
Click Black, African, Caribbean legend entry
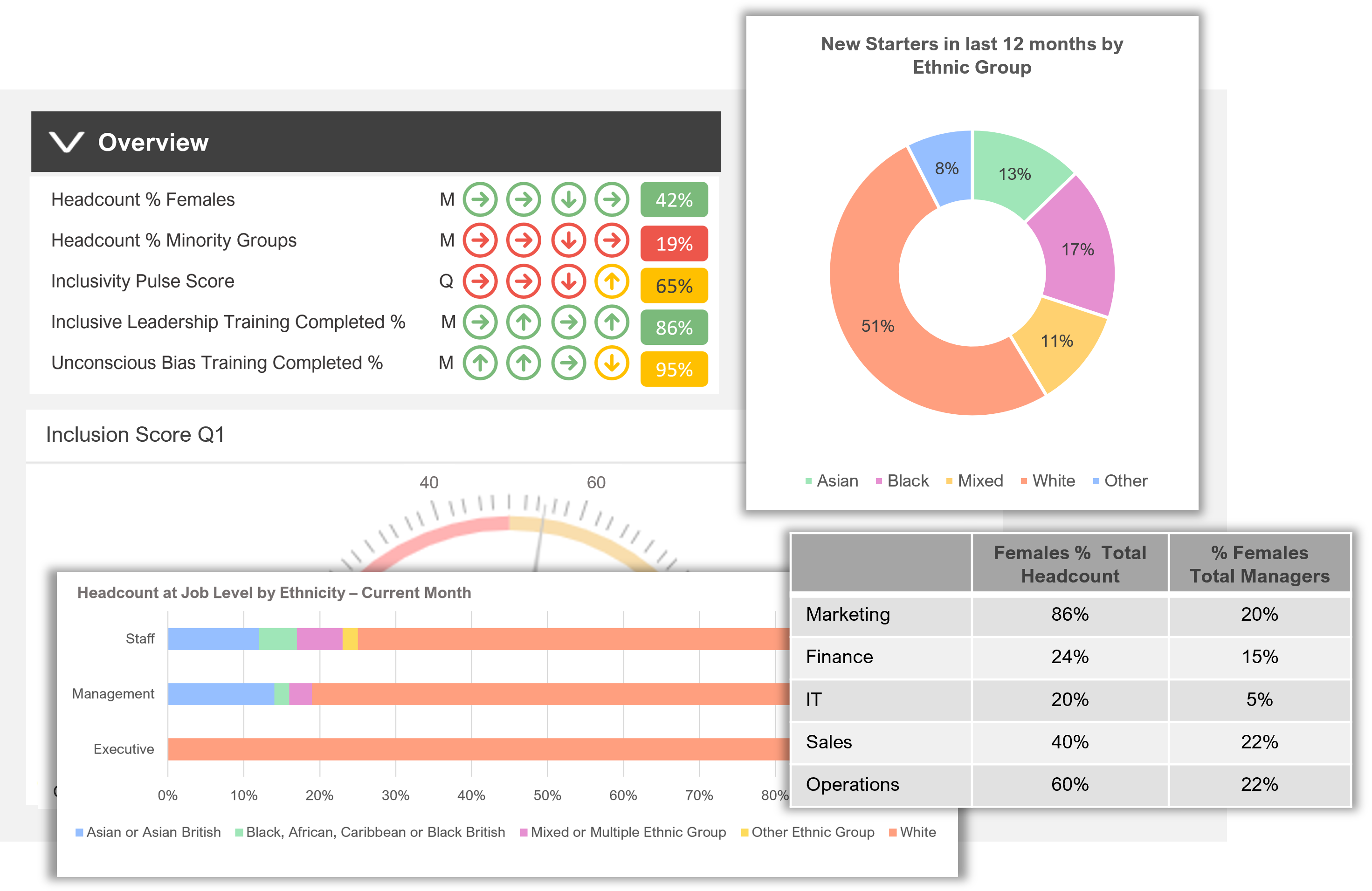pyautogui.click(x=370, y=832)
